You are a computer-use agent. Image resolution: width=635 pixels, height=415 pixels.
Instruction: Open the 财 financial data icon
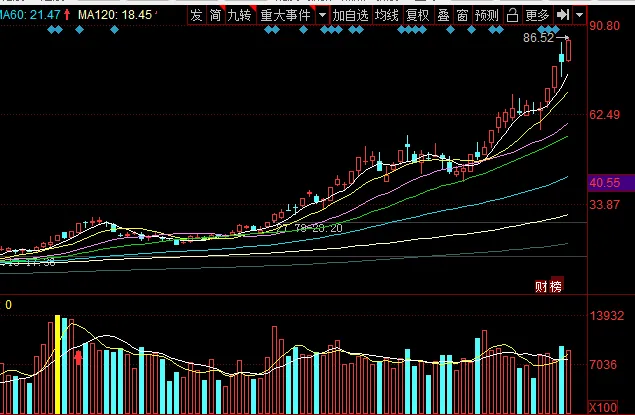pyautogui.click(x=541, y=287)
